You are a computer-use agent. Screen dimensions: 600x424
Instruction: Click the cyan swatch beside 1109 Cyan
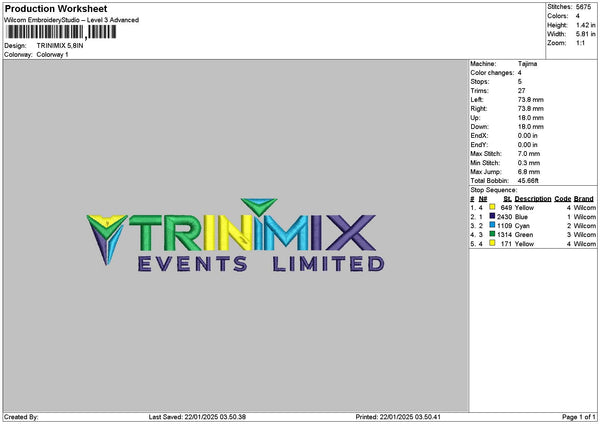click(x=492, y=225)
